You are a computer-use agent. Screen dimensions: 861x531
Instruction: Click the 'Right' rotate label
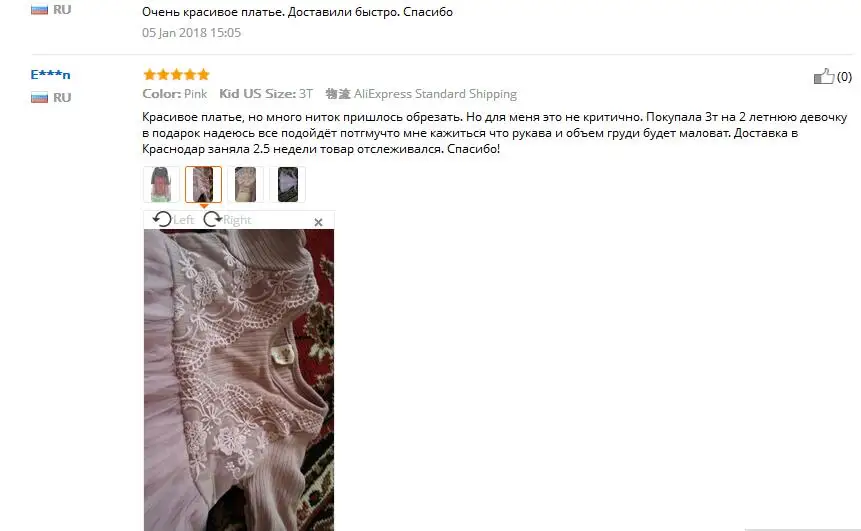(x=237, y=220)
